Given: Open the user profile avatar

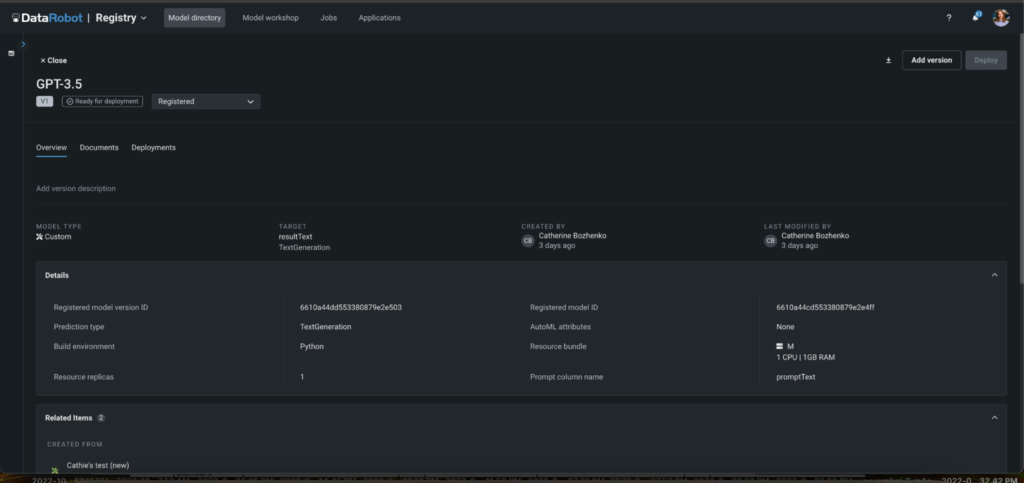Looking at the screenshot, I should (x=1001, y=18).
